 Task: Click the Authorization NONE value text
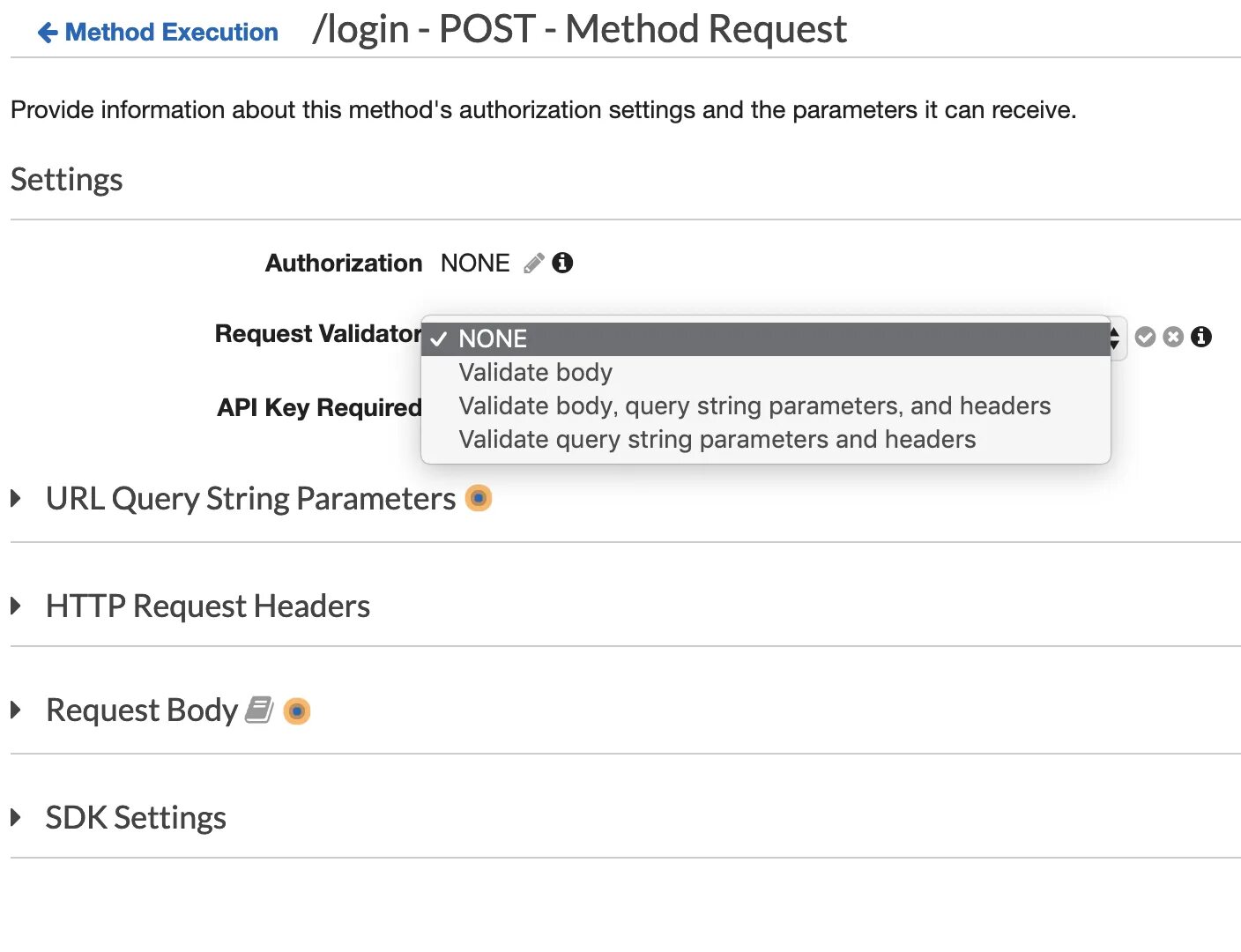click(475, 263)
